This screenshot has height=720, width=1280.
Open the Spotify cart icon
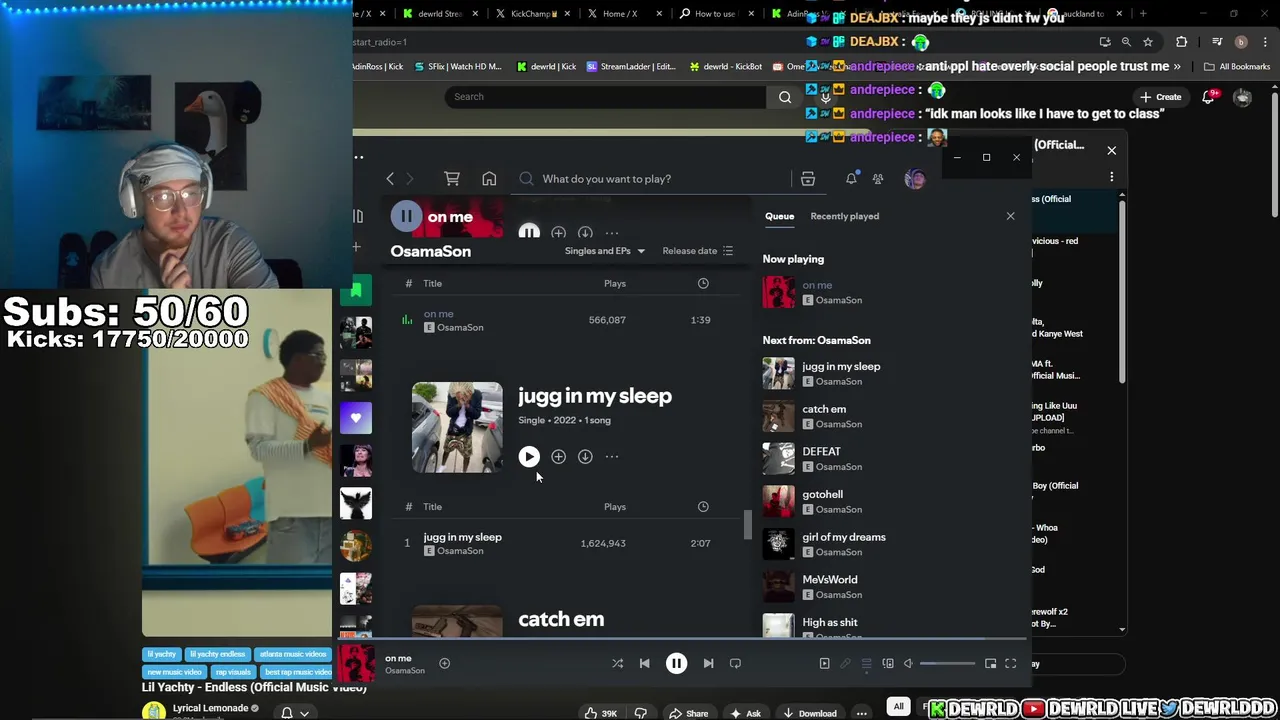[452, 179]
